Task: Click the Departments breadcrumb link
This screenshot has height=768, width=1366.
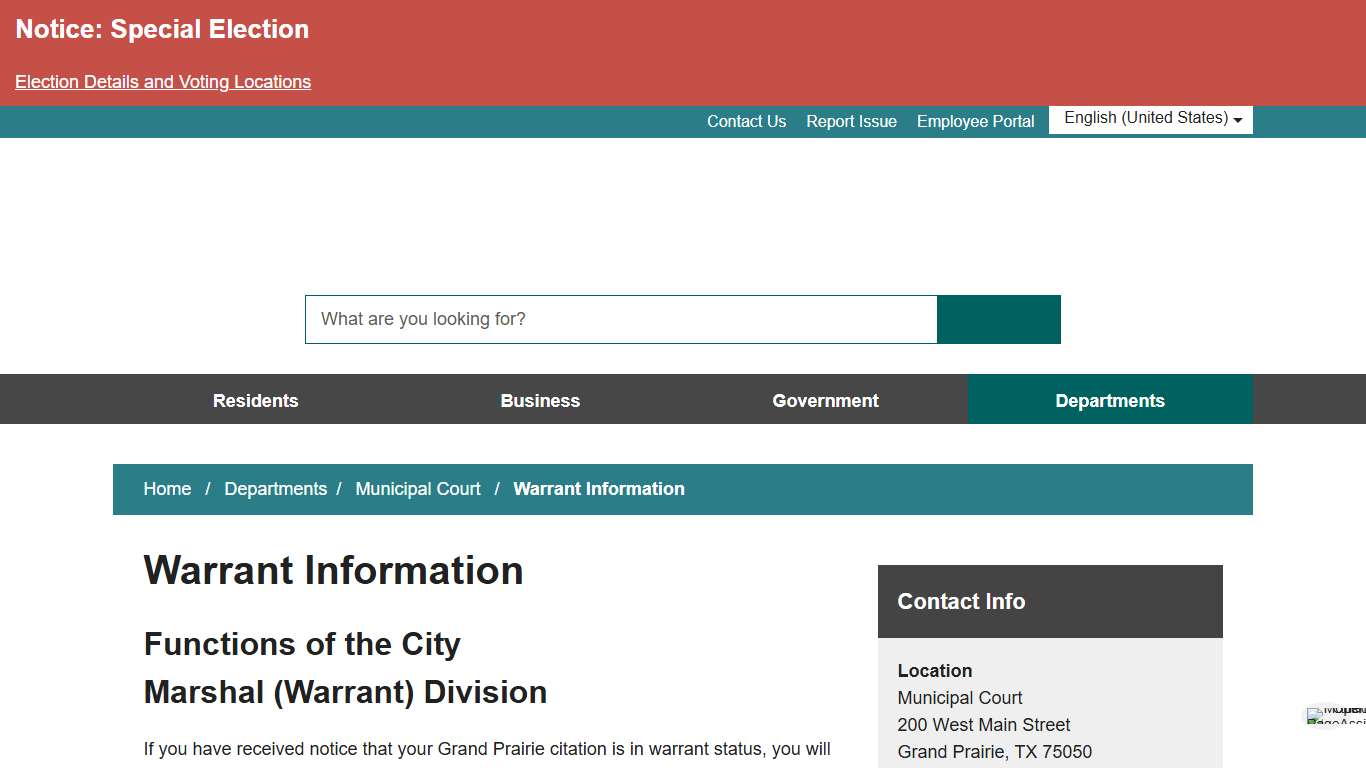Action: [276, 489]
